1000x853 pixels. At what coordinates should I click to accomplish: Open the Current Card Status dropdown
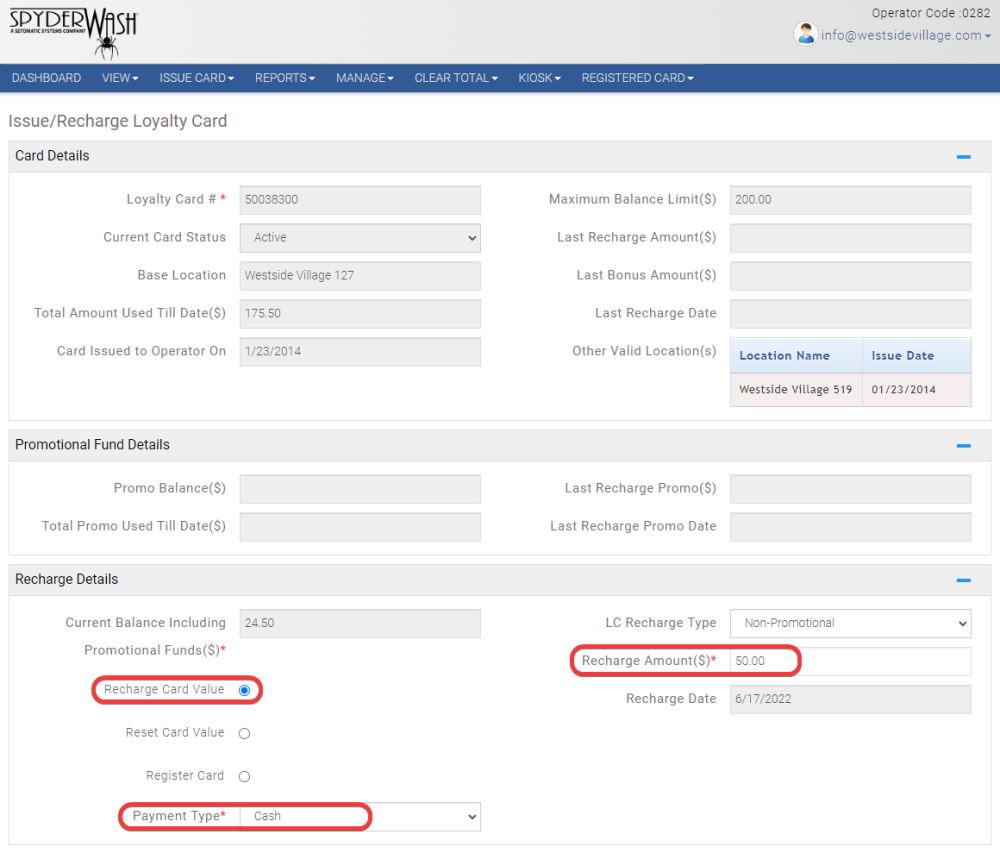[360, 238]
